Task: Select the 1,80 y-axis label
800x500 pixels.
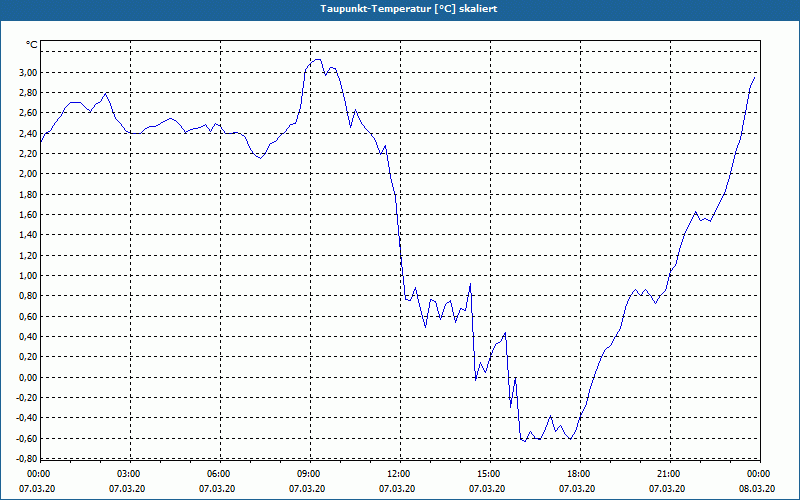Action: (x=28, y=194)
